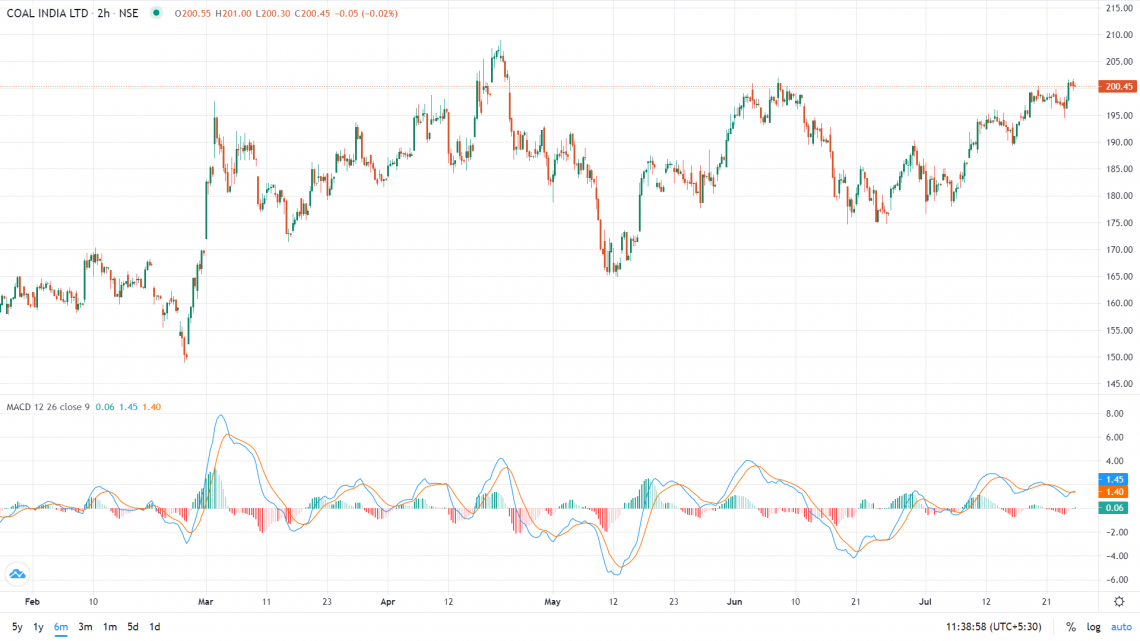Click the 195.00 price axis label
The width and height of the screenshot is (1140, 641).
point(1119,116)
